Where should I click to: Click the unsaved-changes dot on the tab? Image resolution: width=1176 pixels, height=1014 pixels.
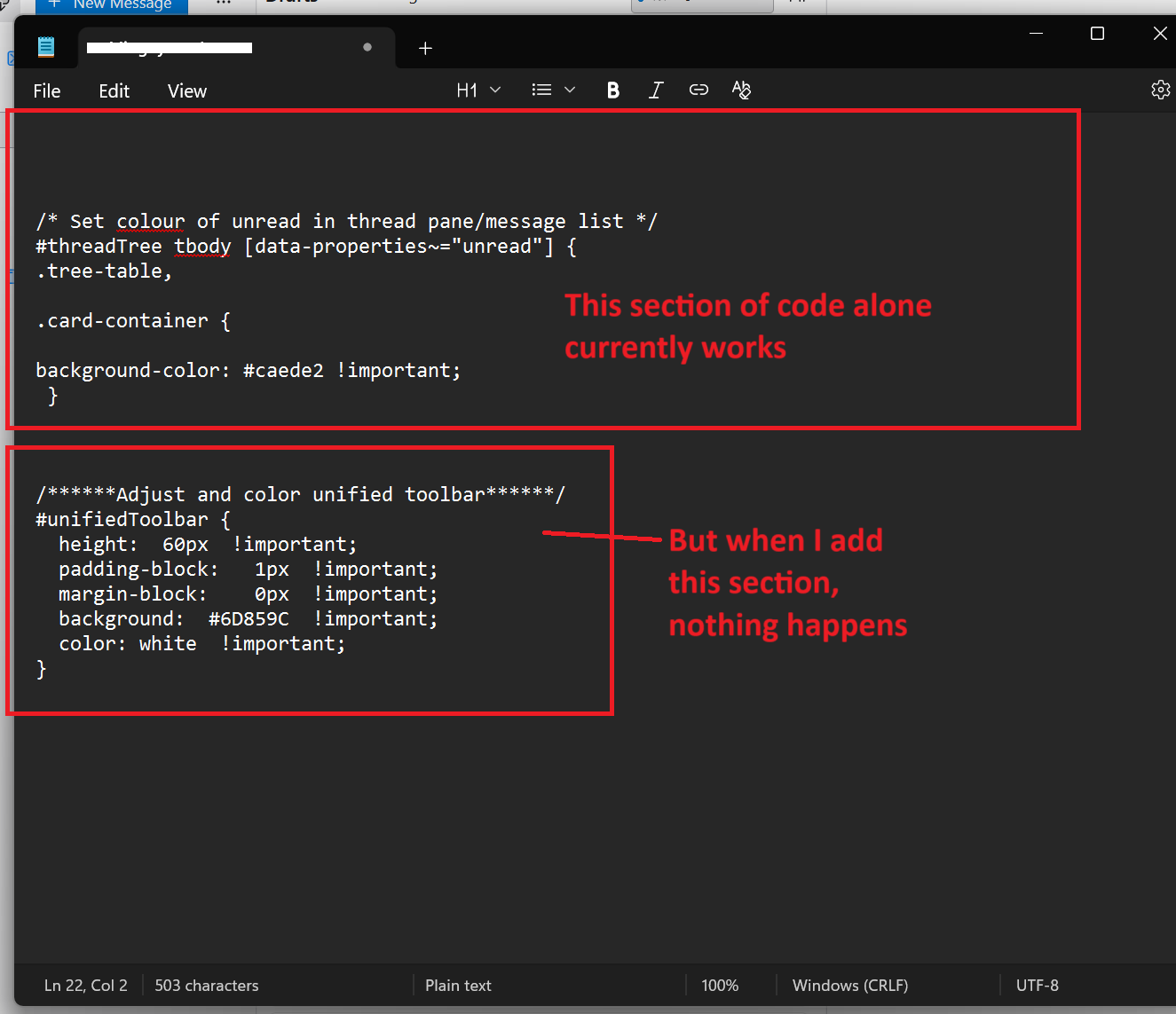pos(367,47)
